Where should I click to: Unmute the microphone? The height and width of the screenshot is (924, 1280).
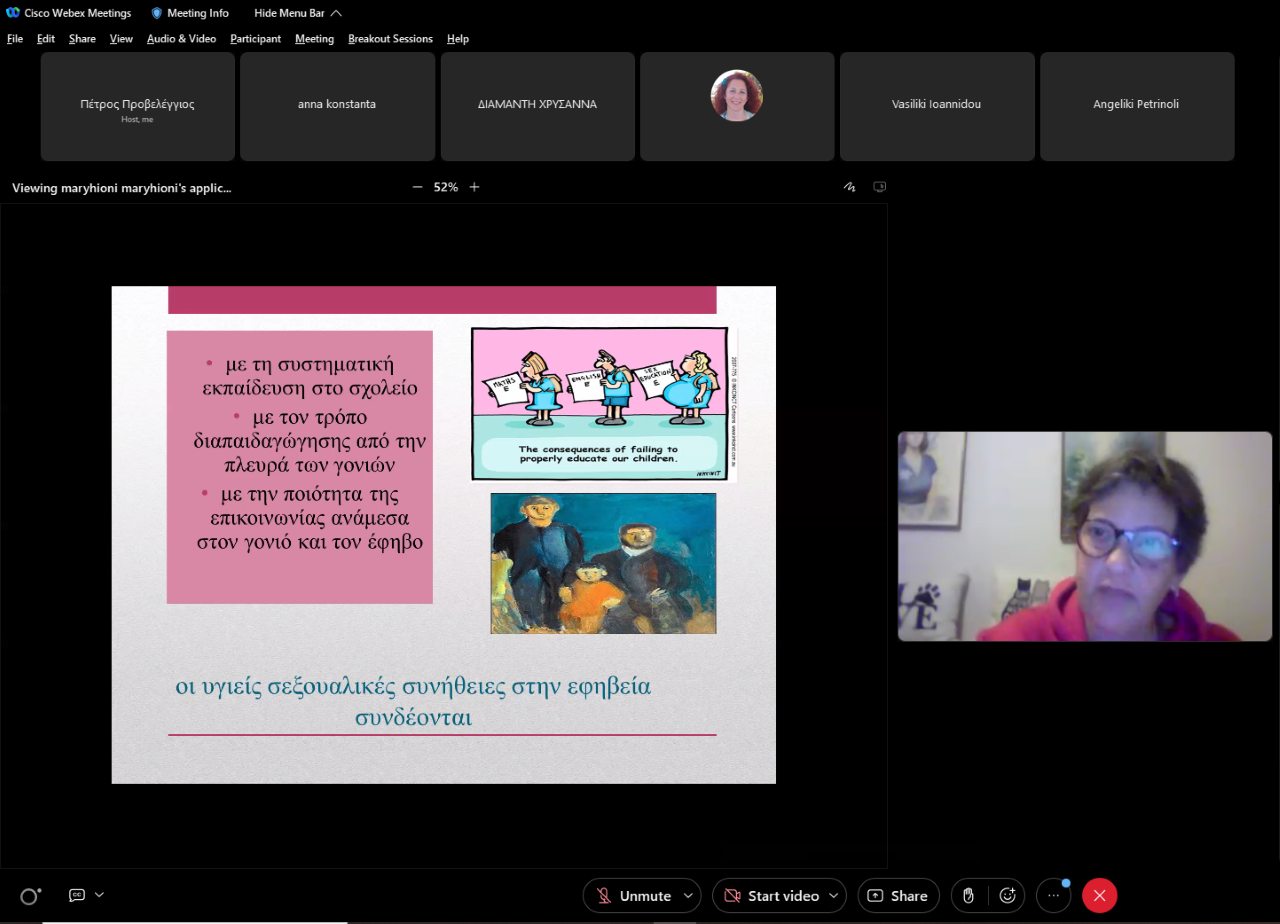tap(634, 896)
